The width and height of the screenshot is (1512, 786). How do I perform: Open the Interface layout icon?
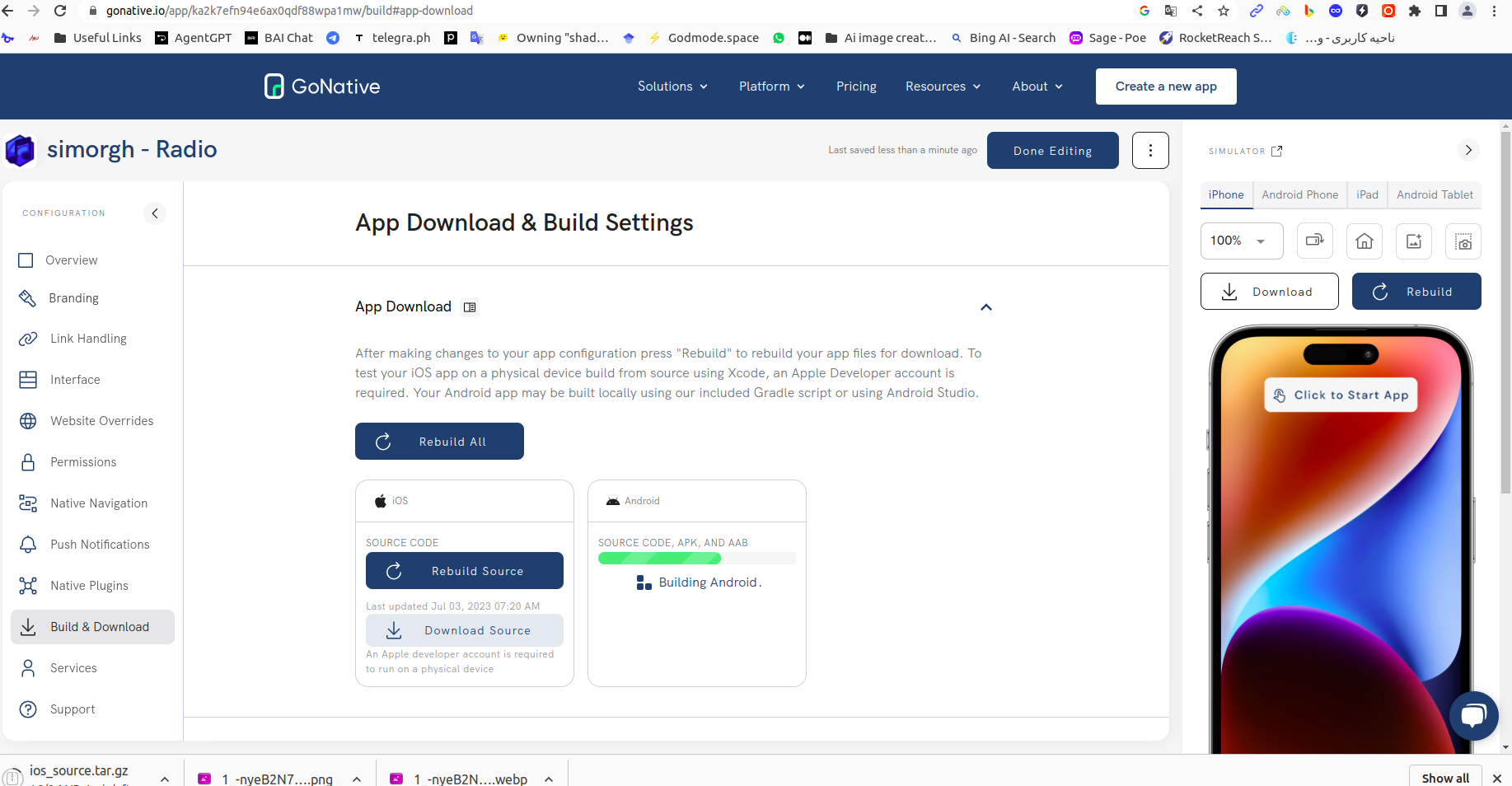tap(28, 380)
